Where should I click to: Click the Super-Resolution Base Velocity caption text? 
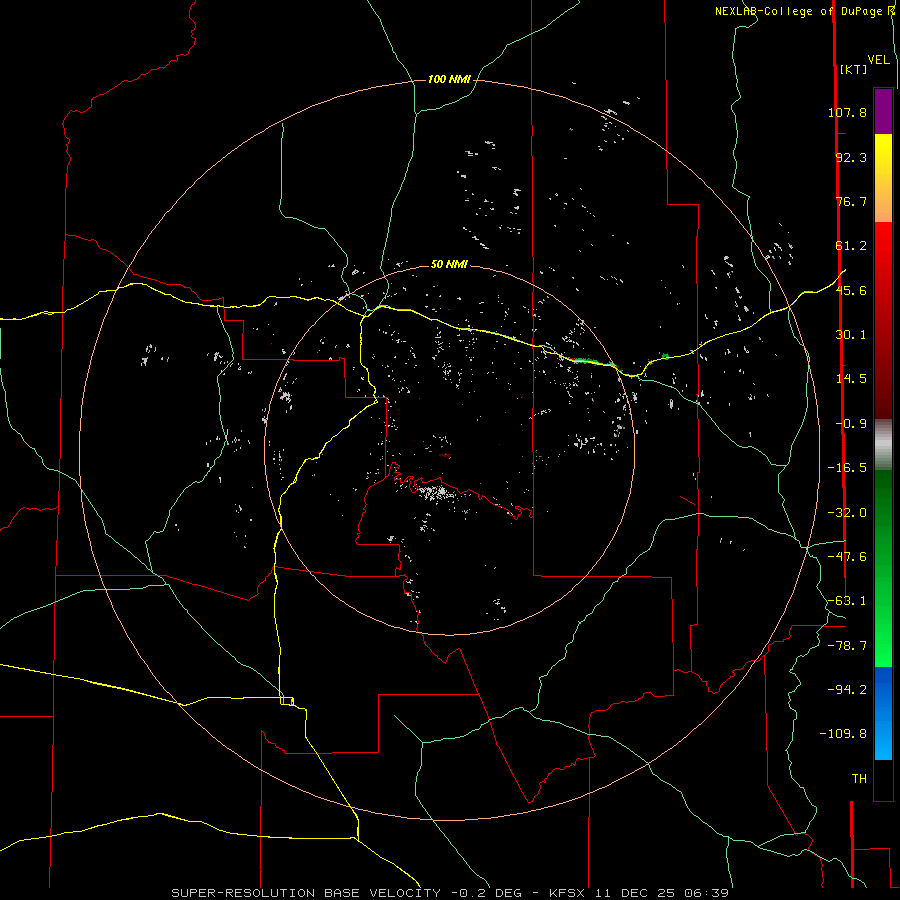[x=450, y=893]
